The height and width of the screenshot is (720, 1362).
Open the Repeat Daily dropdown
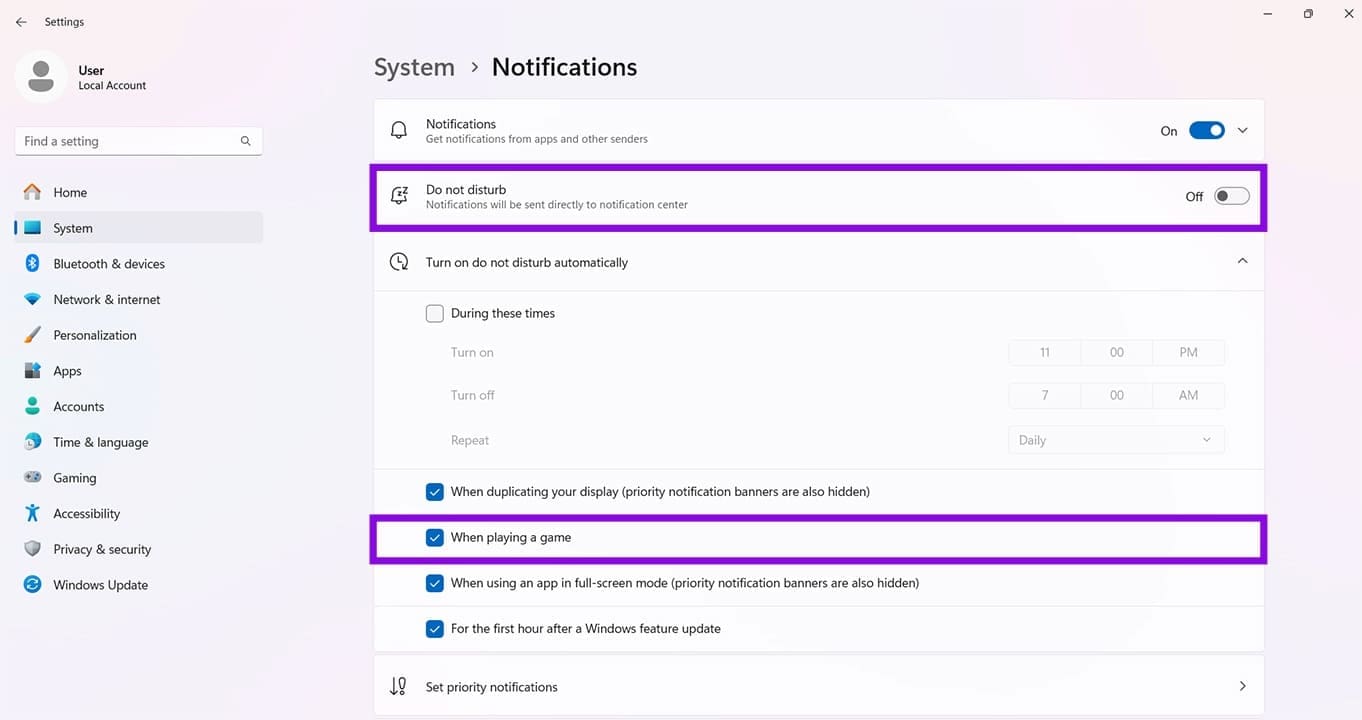pyautogui.click(x=1116, y=440)
